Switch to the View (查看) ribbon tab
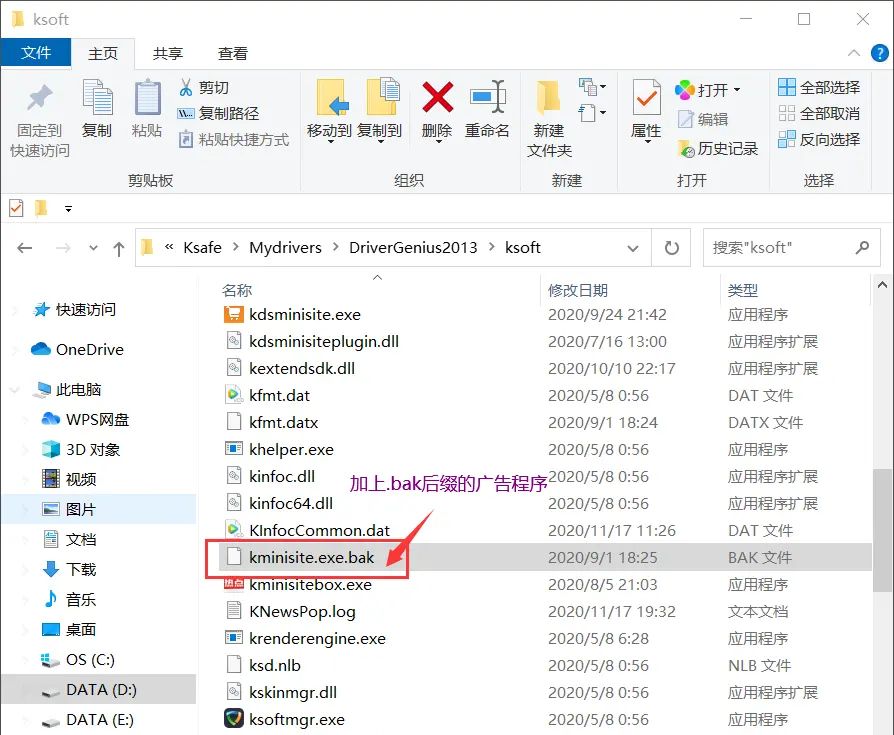Screen dimensions: 894x735 (233, 53)
